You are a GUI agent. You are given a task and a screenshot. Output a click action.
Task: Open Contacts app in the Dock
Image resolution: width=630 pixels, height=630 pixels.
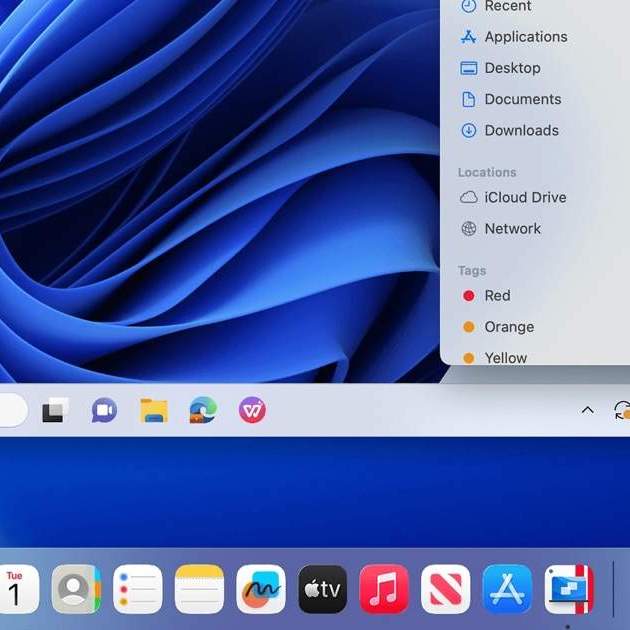[77, 589]
